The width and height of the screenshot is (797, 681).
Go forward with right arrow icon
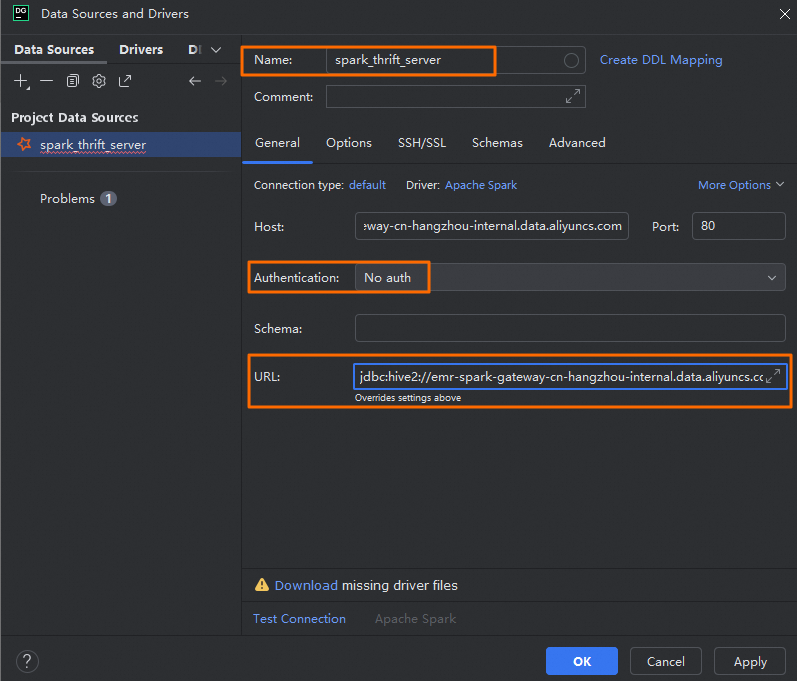coord(221,81)
